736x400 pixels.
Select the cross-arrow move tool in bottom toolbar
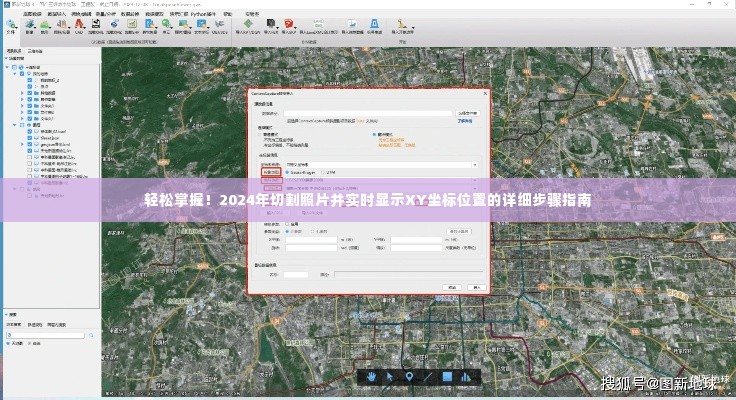pos(390,377)
